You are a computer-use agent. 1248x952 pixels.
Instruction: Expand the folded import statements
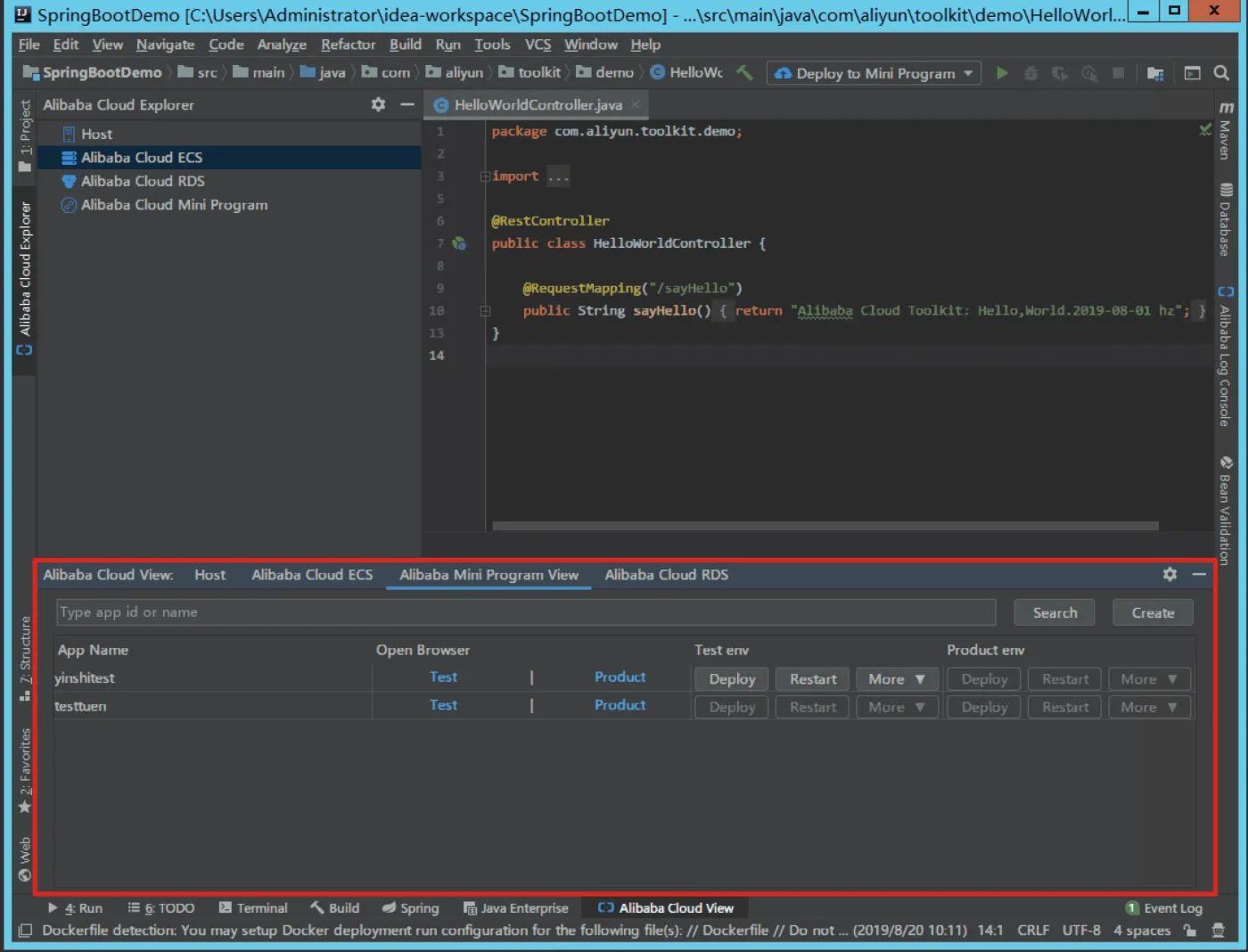(x=486, y=176)
